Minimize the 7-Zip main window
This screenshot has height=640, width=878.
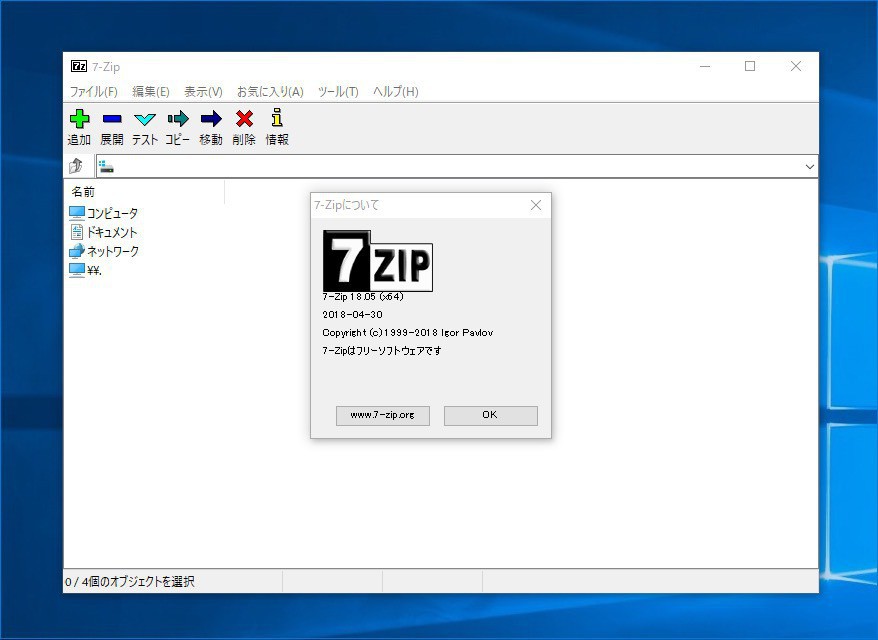(x=705, y=66)
